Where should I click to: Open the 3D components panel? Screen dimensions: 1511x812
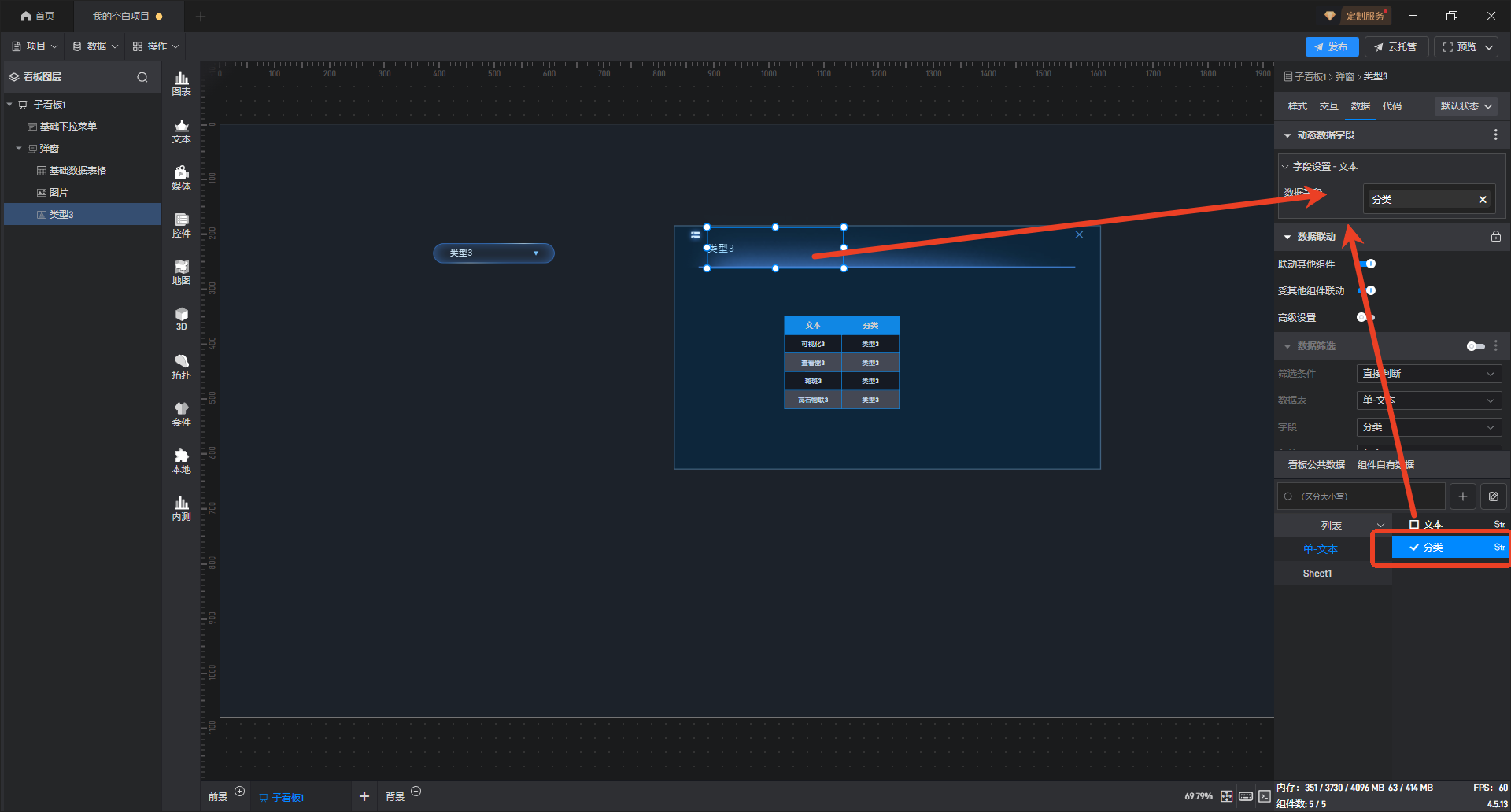point(181,319)
